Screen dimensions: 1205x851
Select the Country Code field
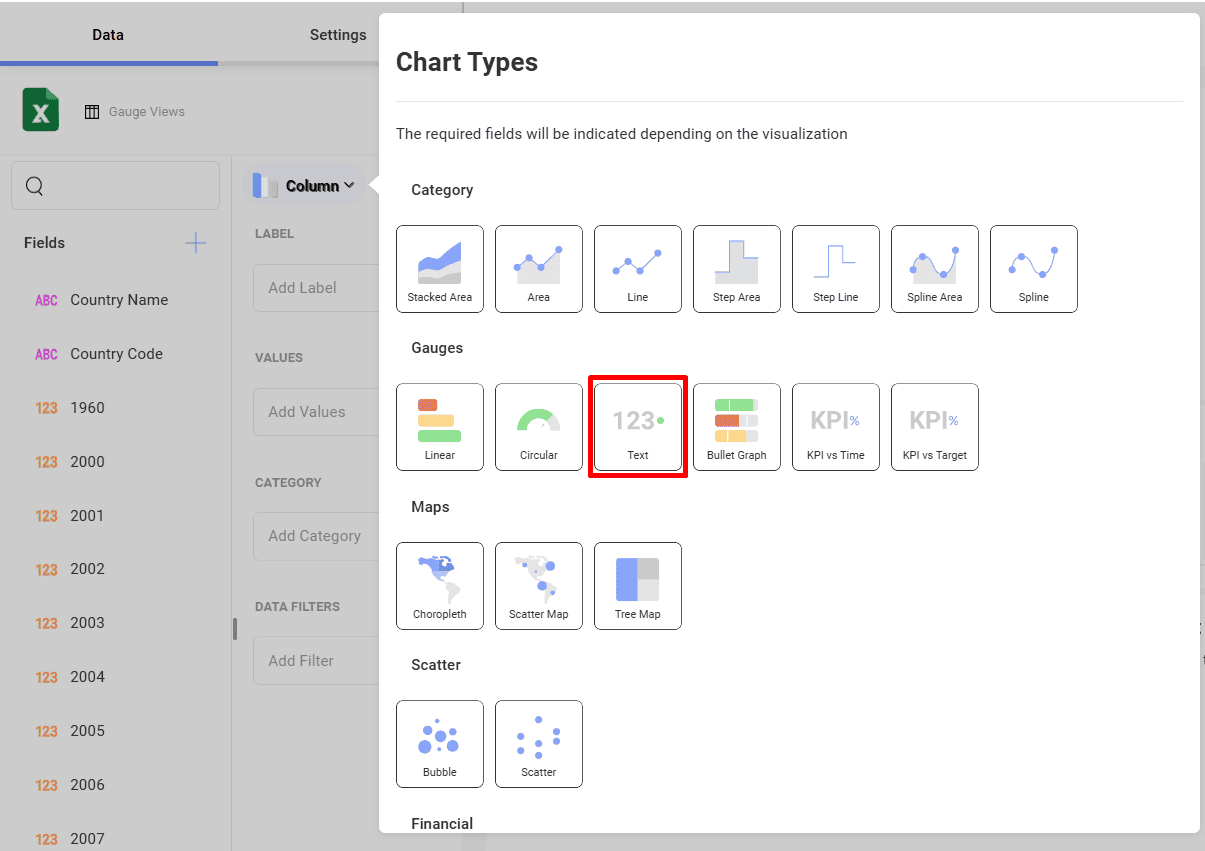pyautogui.click(x=115, y=354)
